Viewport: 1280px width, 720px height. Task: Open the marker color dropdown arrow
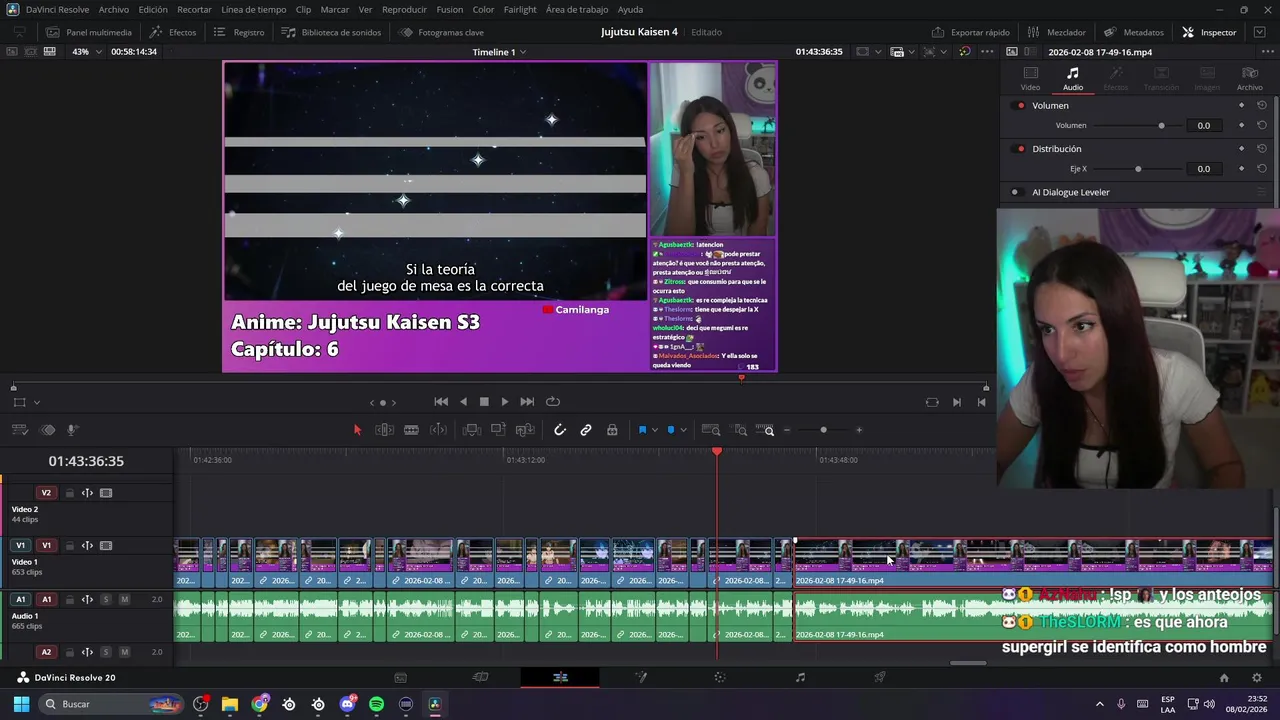click(x=683, y=430)
